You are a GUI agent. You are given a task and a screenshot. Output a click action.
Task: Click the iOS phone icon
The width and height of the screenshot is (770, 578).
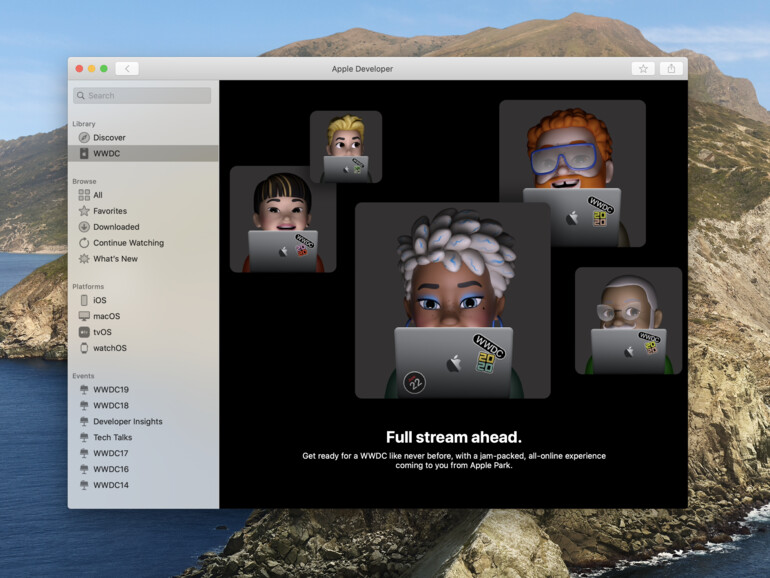click(x=84, y=300)
